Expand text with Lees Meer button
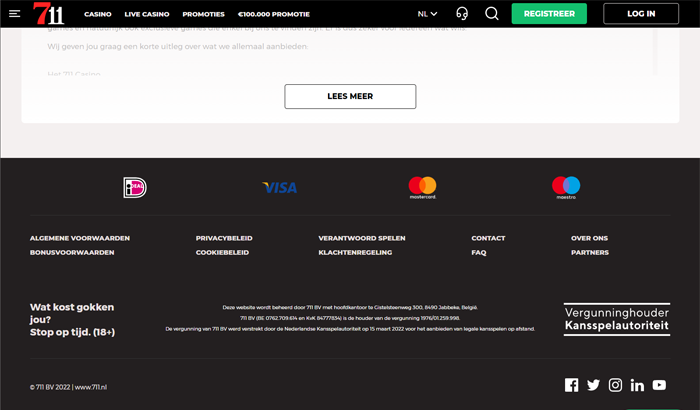700x410 pixels. [x=350, y=96]
